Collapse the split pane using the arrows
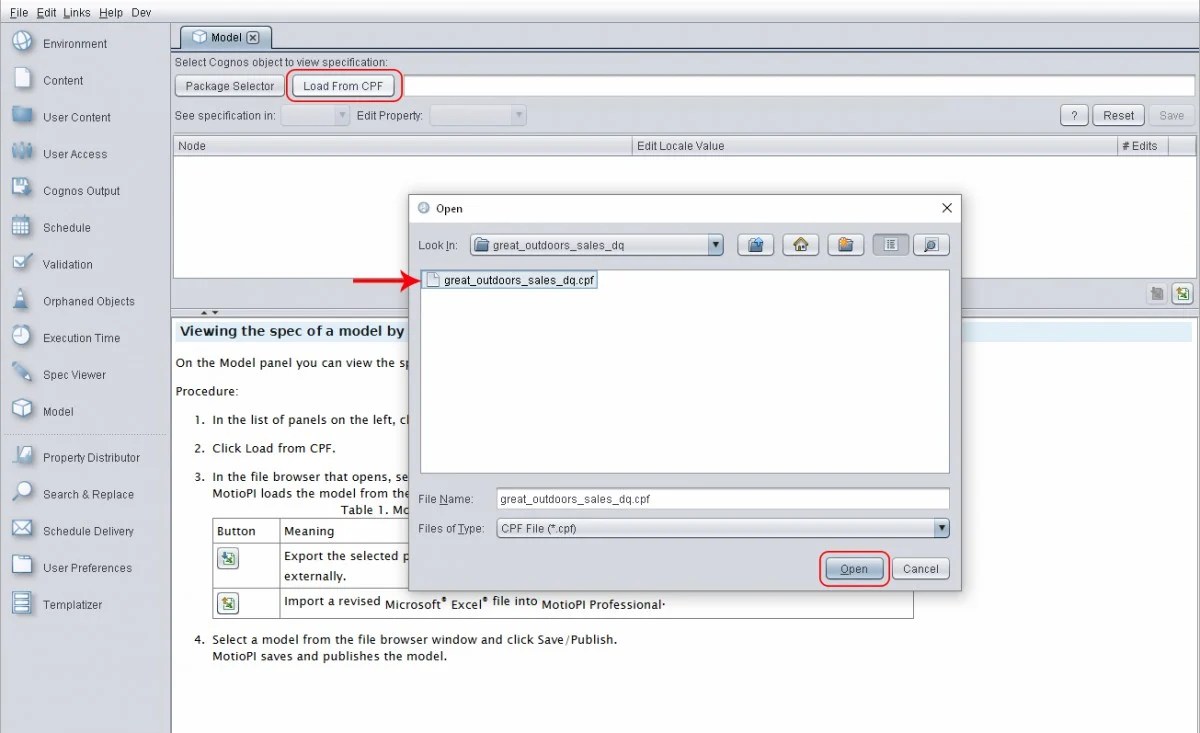1200x733 pixels. click(x=210, y=313)
